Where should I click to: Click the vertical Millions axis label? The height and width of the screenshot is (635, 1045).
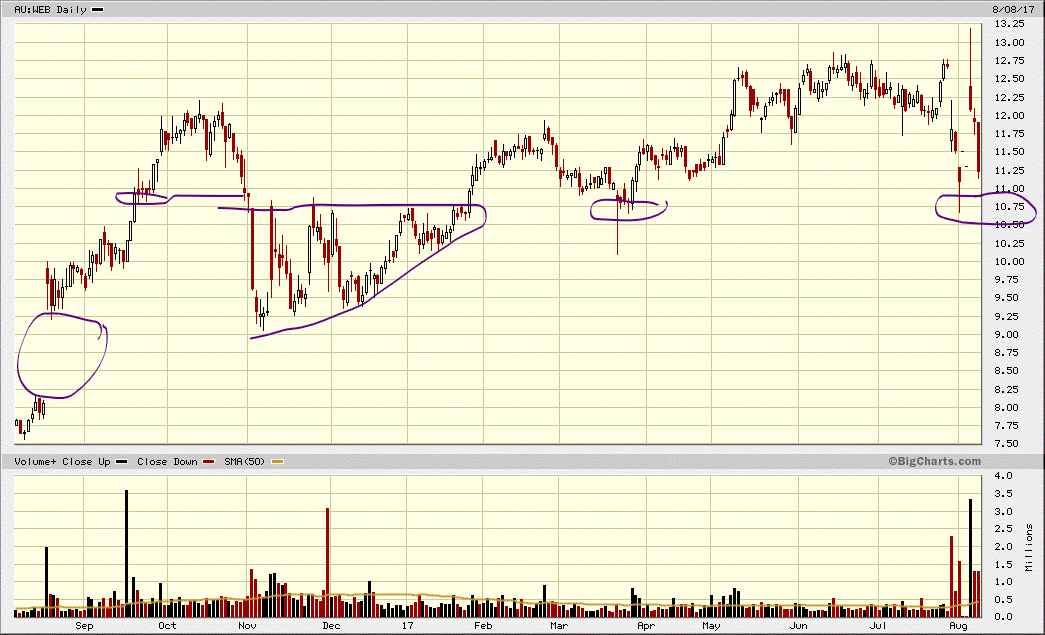coord(1030,547)
